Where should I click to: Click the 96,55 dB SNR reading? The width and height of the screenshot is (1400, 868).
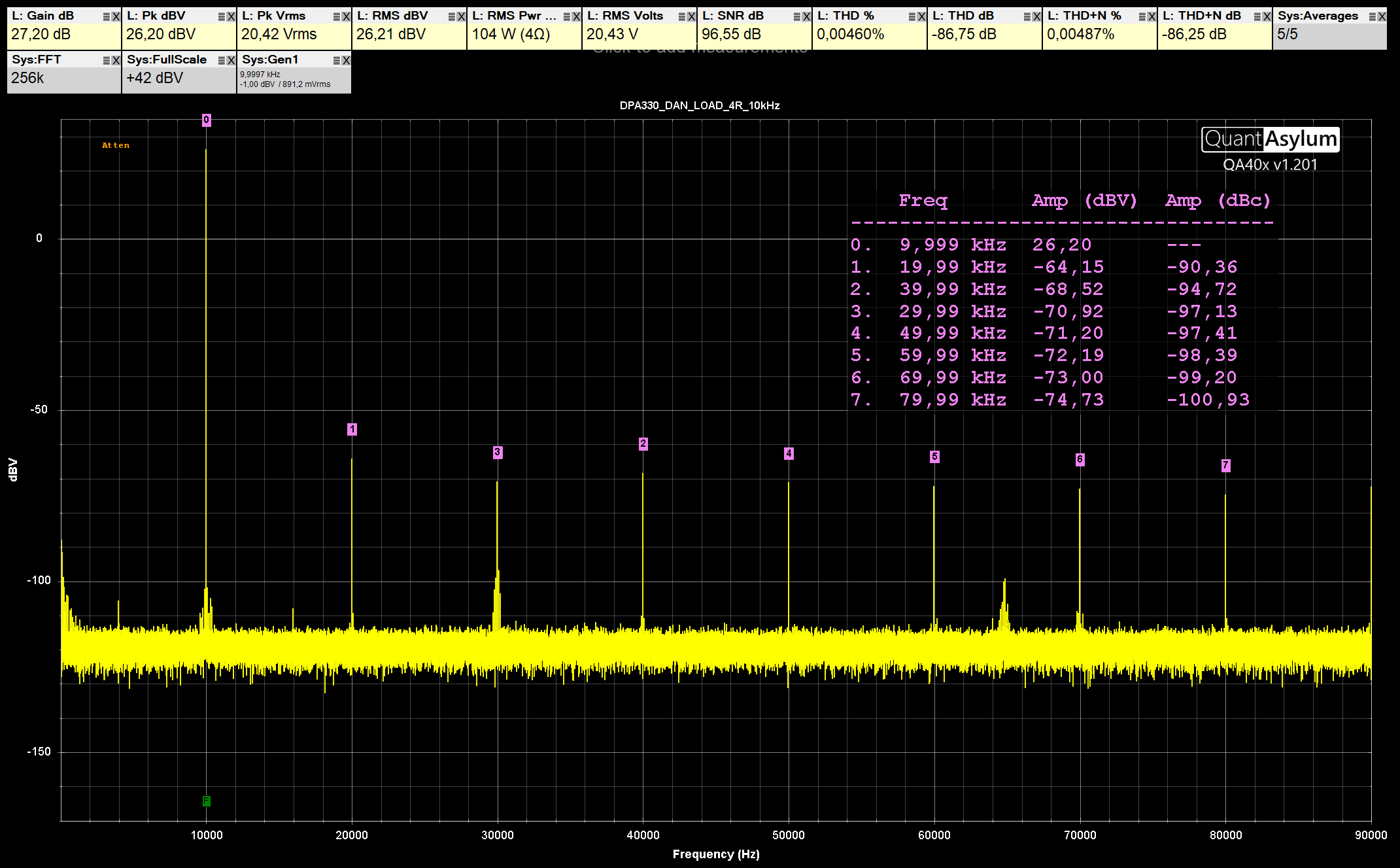pyautogui.click(x=731, y=35)
